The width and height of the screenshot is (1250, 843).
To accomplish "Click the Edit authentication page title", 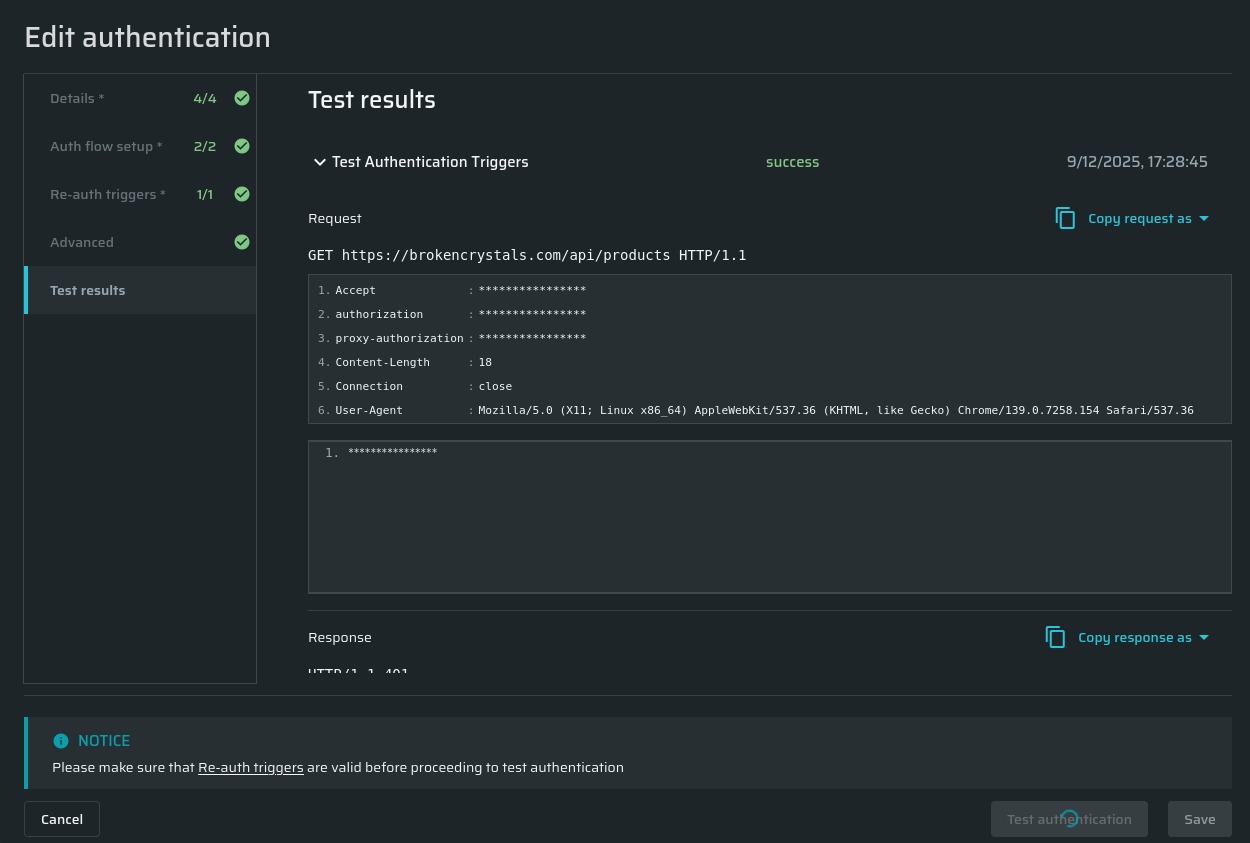I will pos(147,37).
